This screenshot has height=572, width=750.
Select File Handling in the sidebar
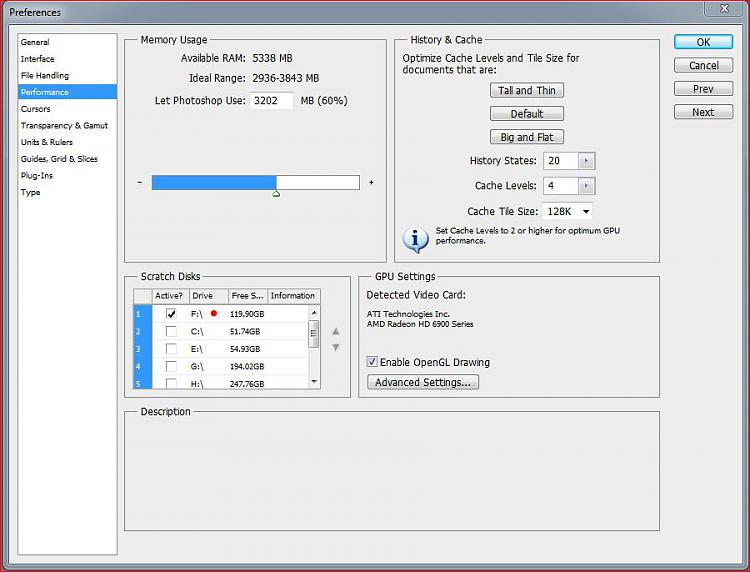[x=44, y=76]
